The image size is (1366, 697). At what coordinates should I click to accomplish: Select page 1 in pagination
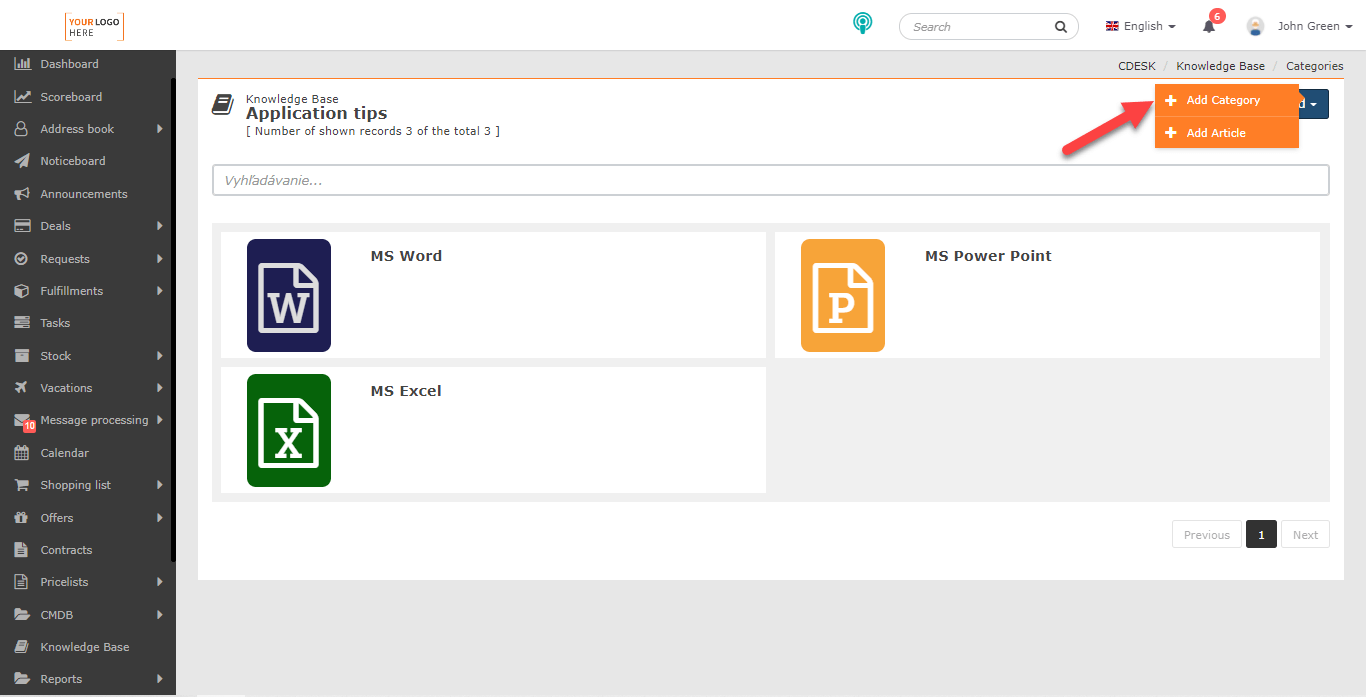pos(1261,535)
